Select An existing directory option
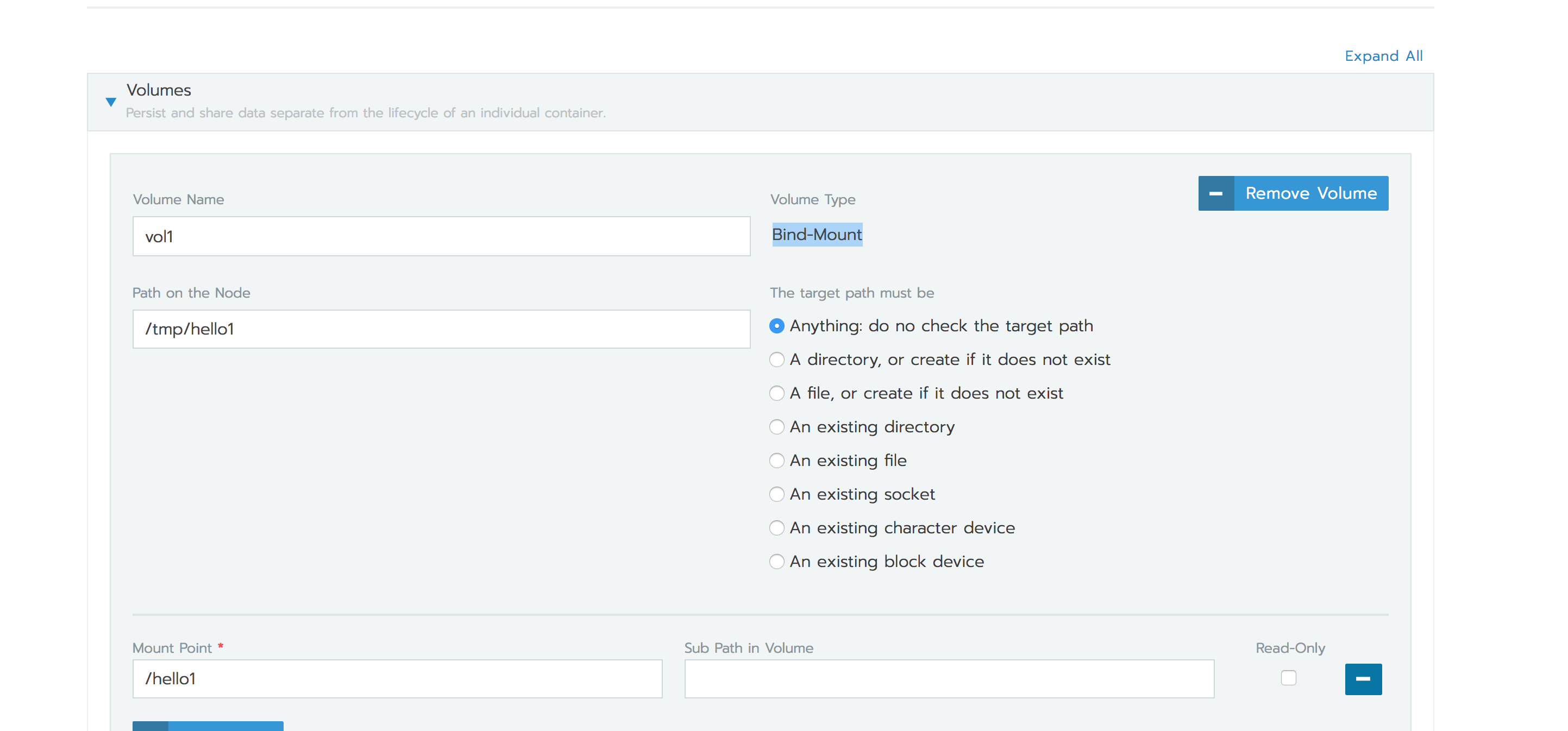 (x=777, y=427)
